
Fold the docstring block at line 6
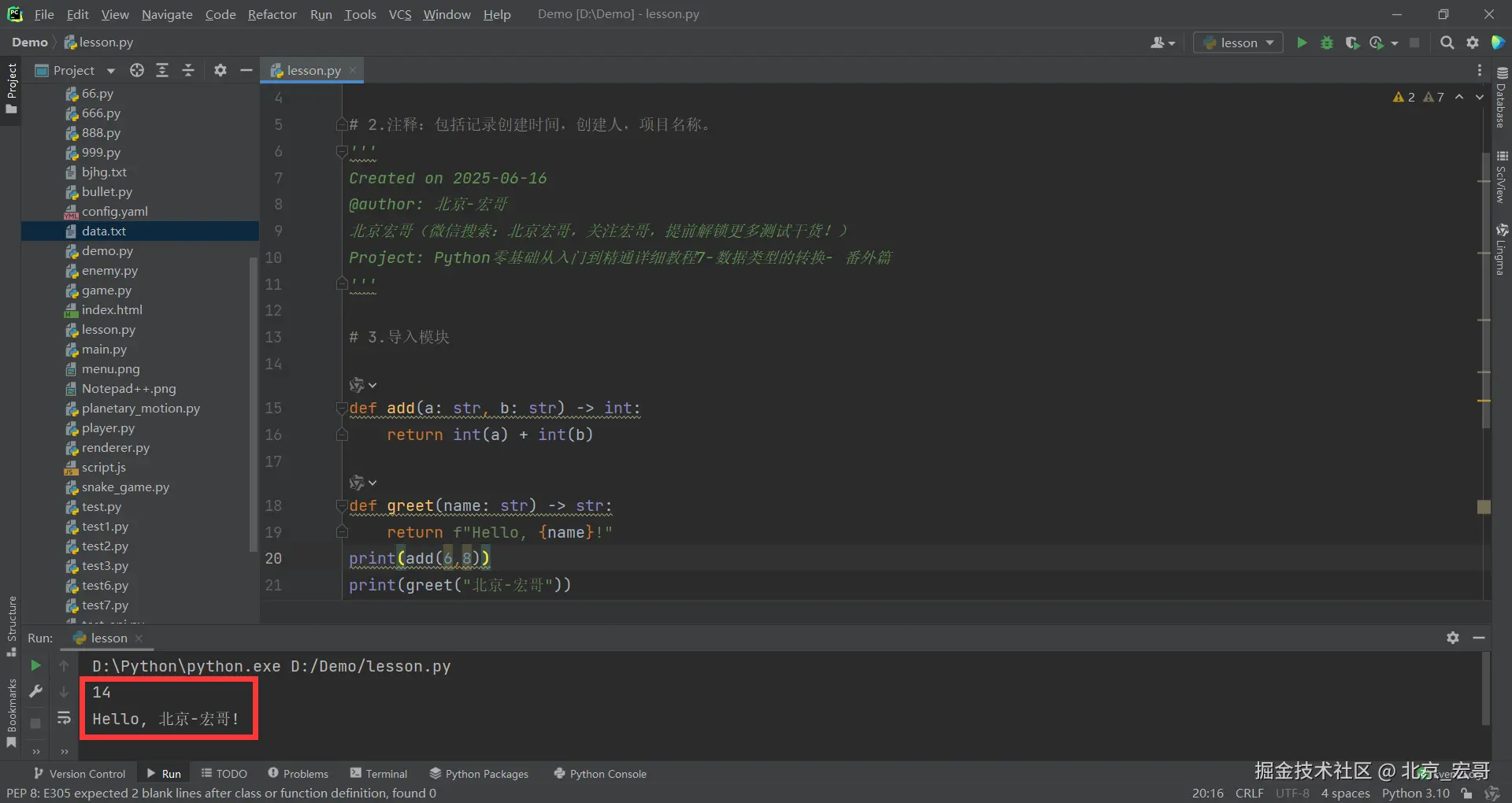tap(342, 150)
